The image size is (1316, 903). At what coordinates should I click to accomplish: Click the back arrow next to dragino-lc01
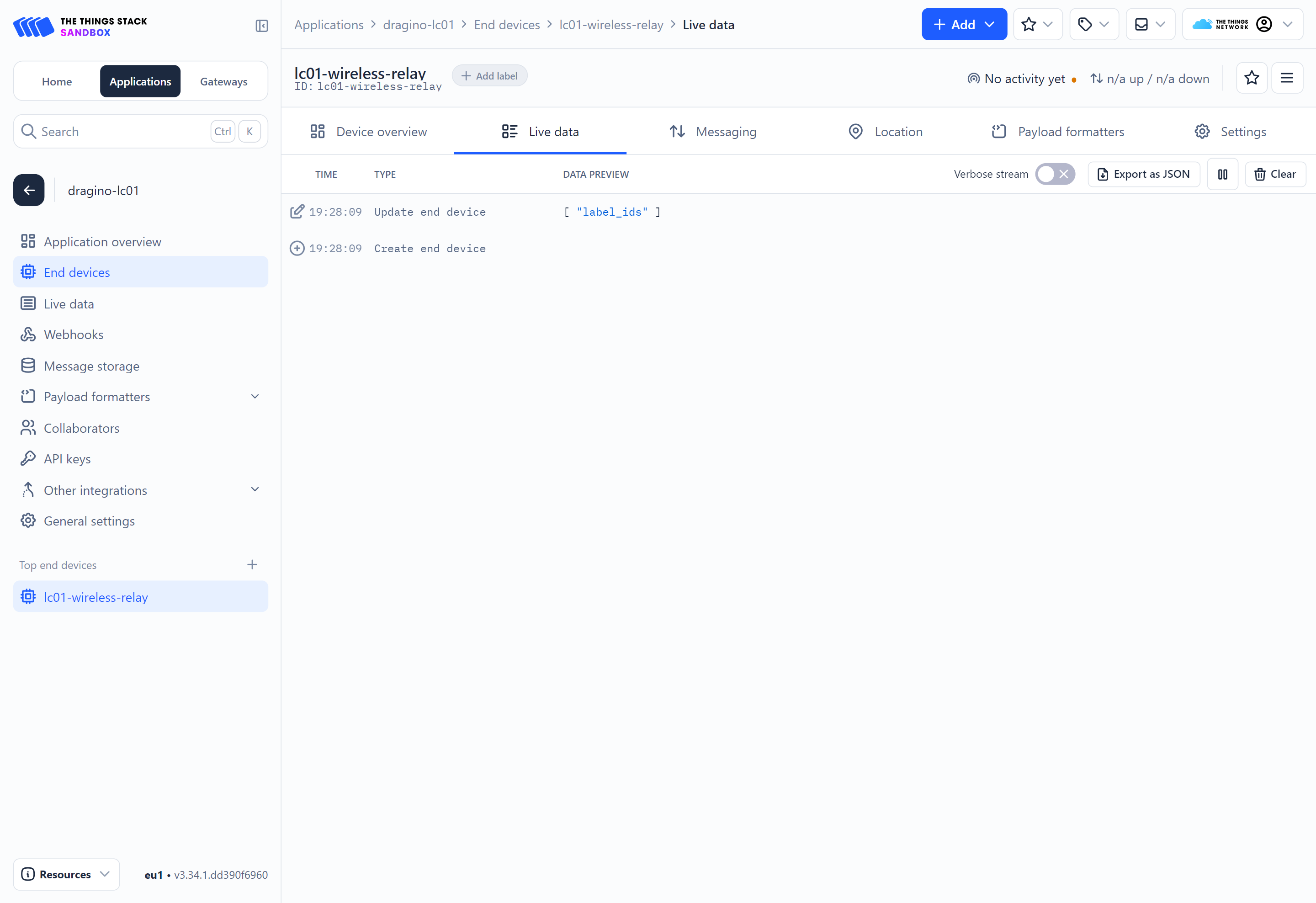pyautogui.click(x=29, y=190)
